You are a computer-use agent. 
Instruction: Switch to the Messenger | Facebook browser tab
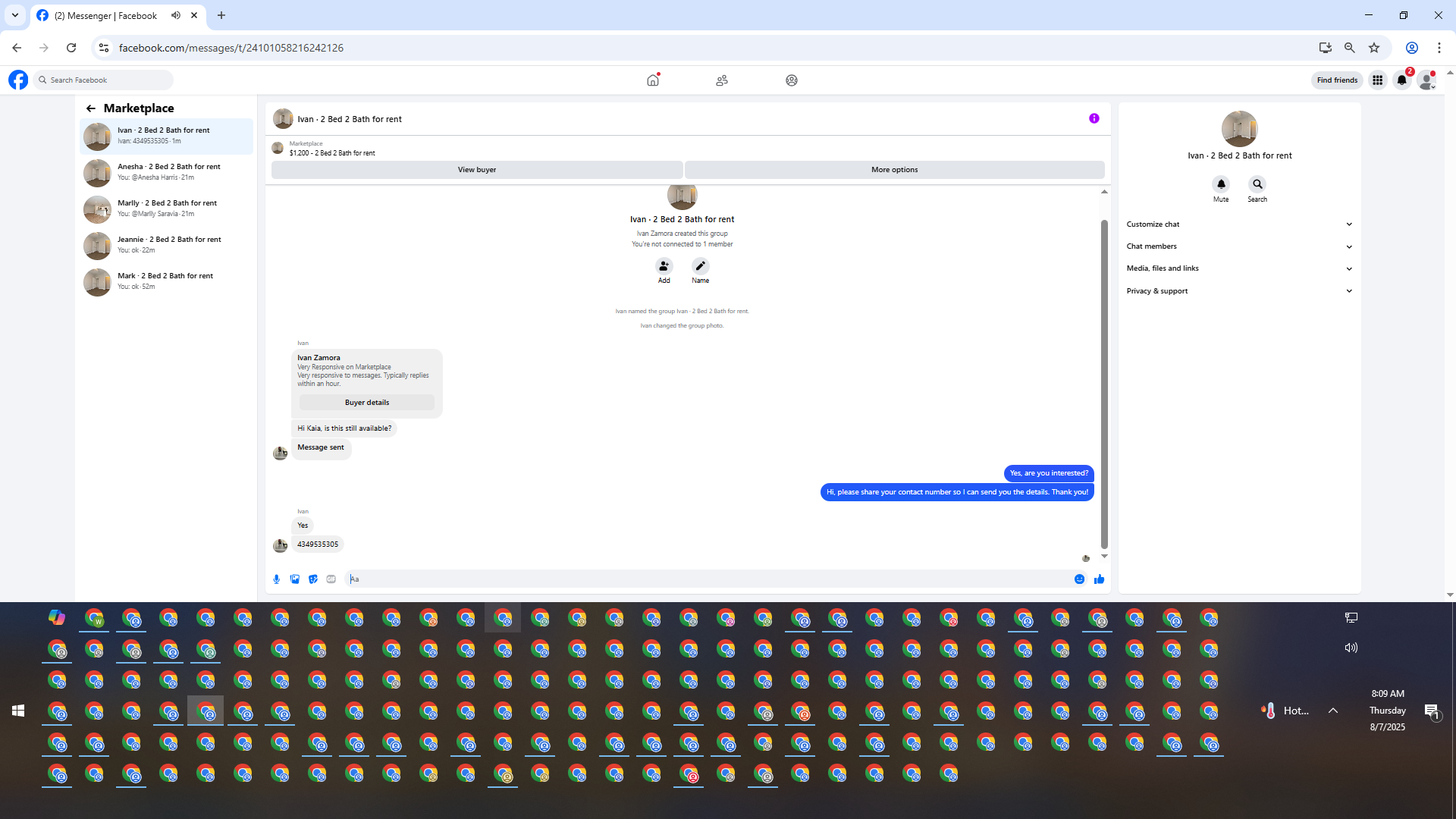[118, 16]
